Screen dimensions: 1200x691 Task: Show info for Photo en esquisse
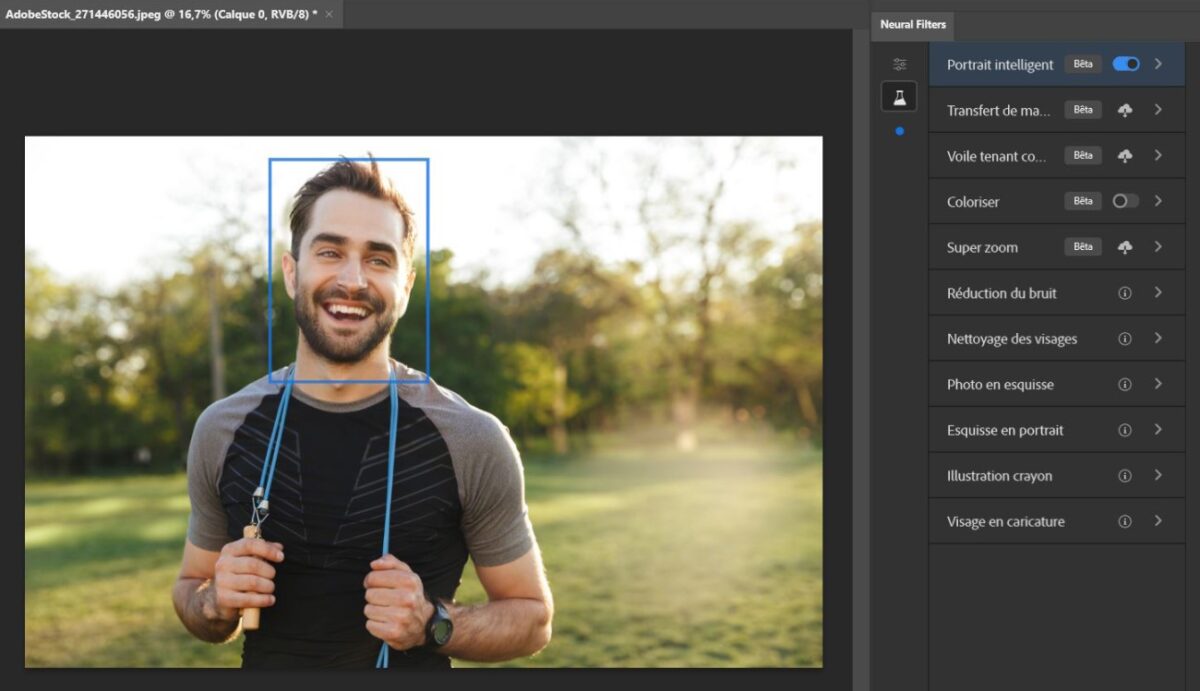click(x=1125, y=384)
